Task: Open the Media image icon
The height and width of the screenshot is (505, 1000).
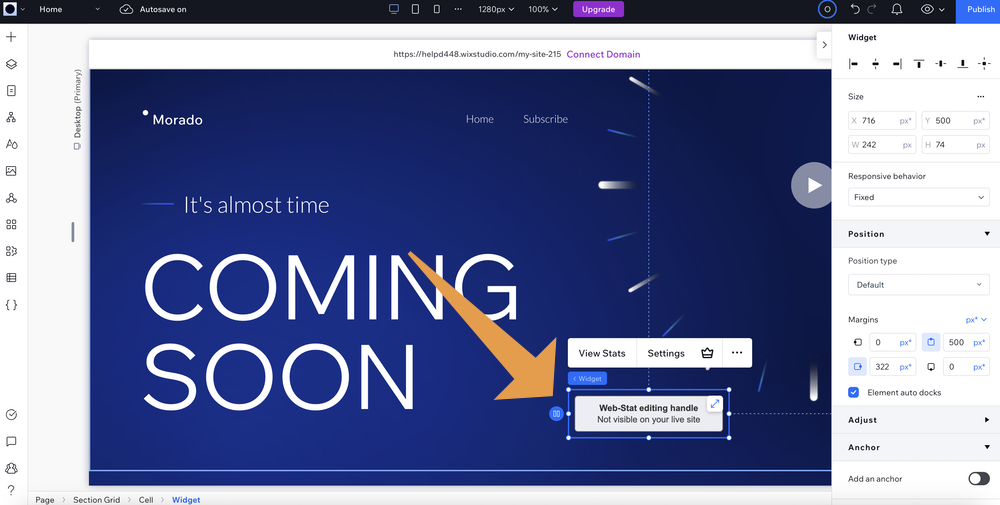Action: tap(11, 171)
